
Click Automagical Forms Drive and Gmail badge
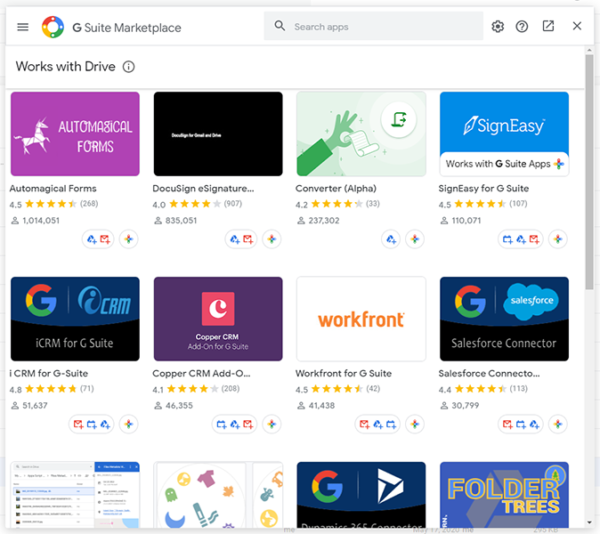pos(98,239)
